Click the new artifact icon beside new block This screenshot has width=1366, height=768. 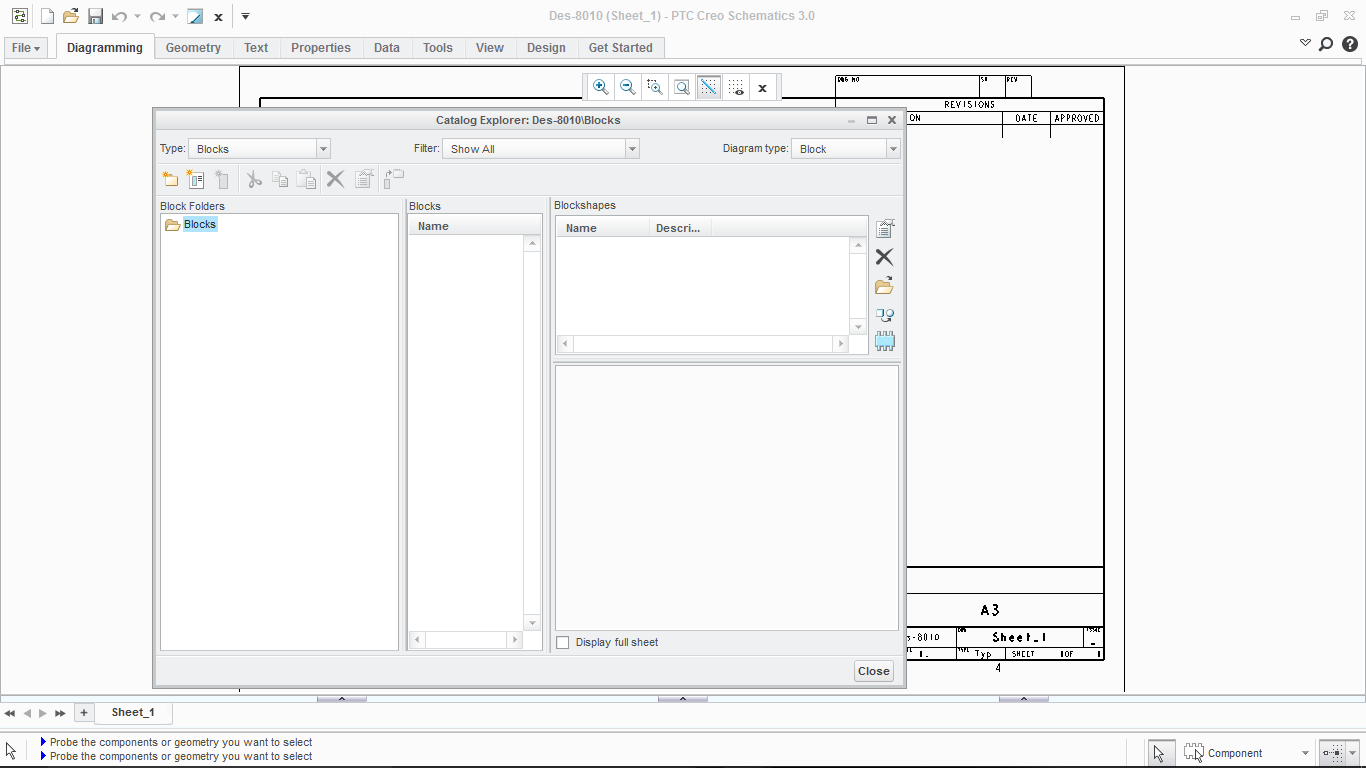coord(221,179)
